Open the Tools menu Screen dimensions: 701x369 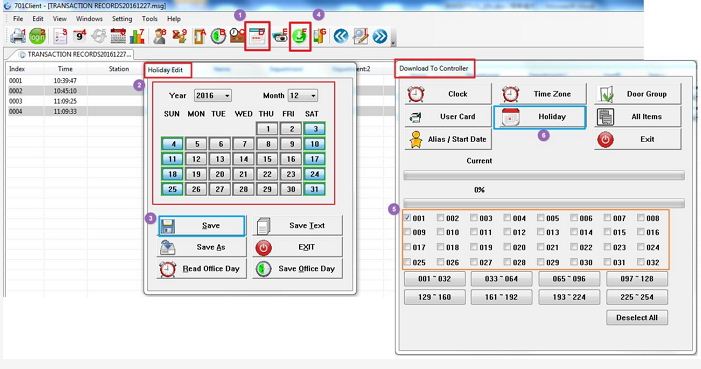coord(150,19)
